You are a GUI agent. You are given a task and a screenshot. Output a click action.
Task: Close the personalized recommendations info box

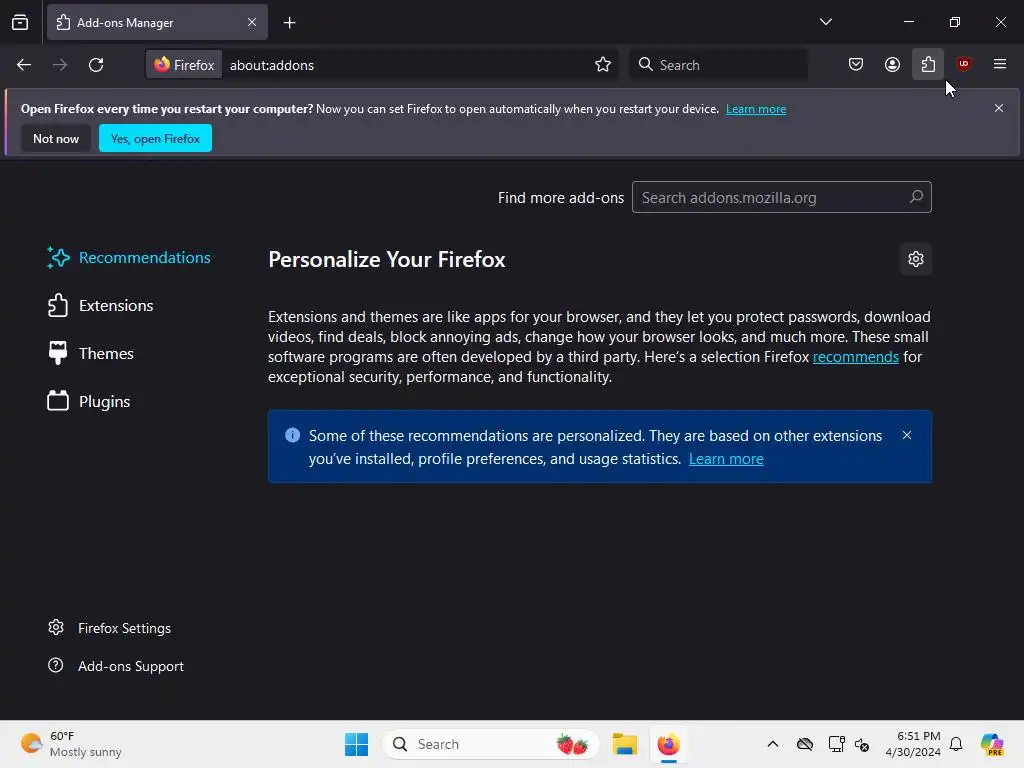point(906,436)
